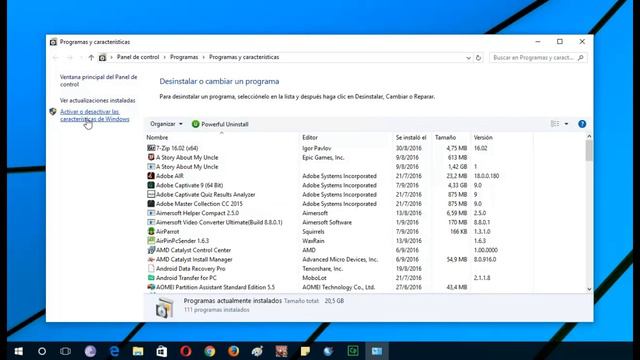Open Cortana search circle on taskbar

tap(42, 351)
